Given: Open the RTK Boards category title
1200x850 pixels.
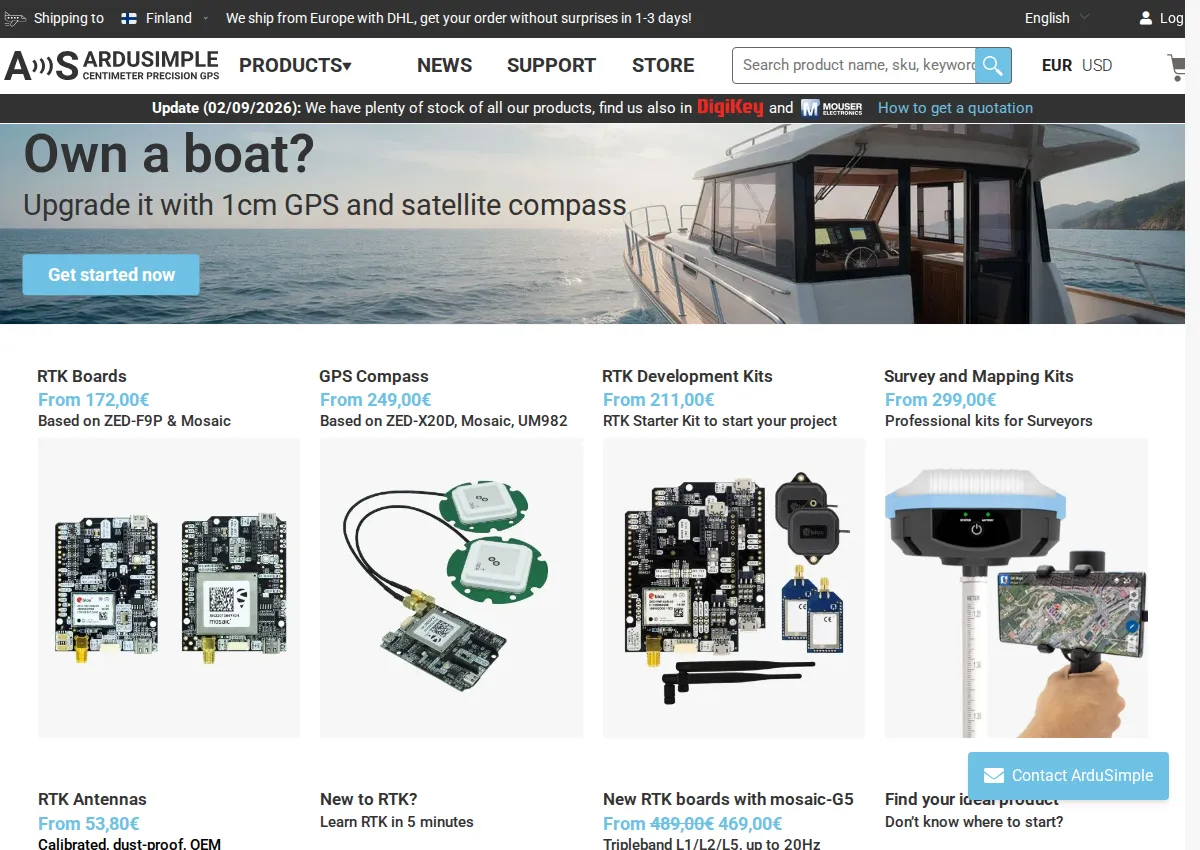Looking at the screenshot, I should (x=82, y=376).
